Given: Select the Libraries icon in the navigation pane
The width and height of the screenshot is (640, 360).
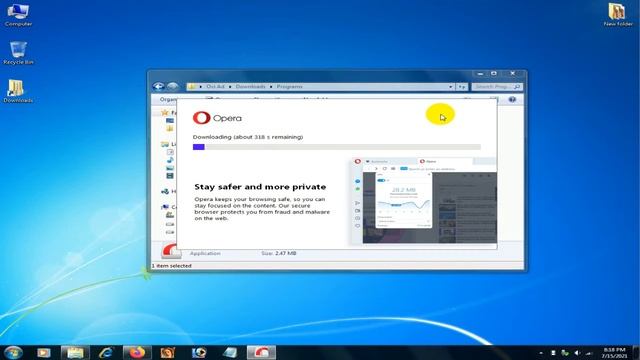Looking at the screenshot, I should click(x=165, y=144).
